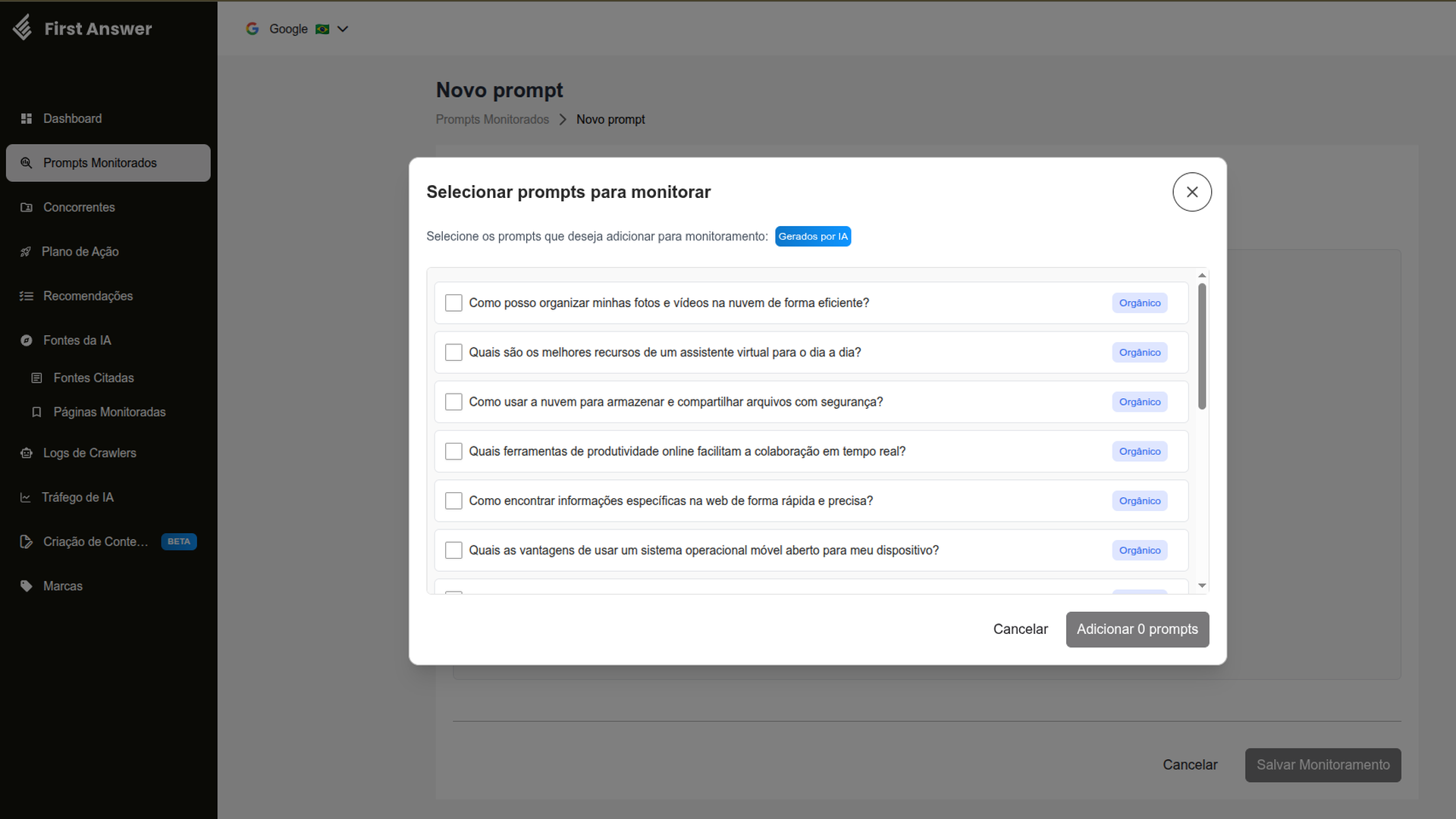Check 'melhores recursos de um assistente virtual' prompt
Viewport: 1456px width, 819px height.
click(453, 353)
